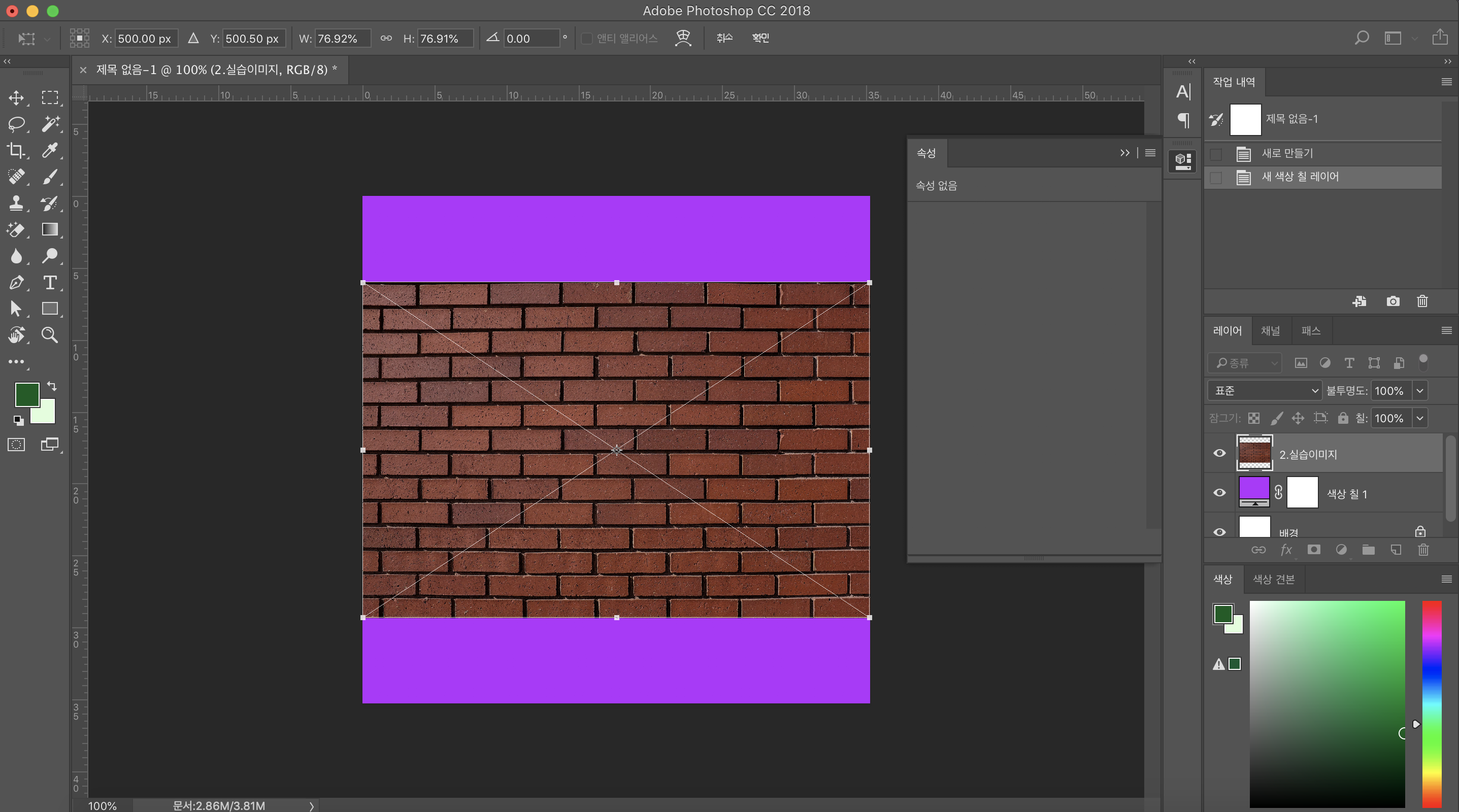The width and height of the screenshot is (1459, 812).
Task: Select the History Brush tool
Action: coord(50,204)
